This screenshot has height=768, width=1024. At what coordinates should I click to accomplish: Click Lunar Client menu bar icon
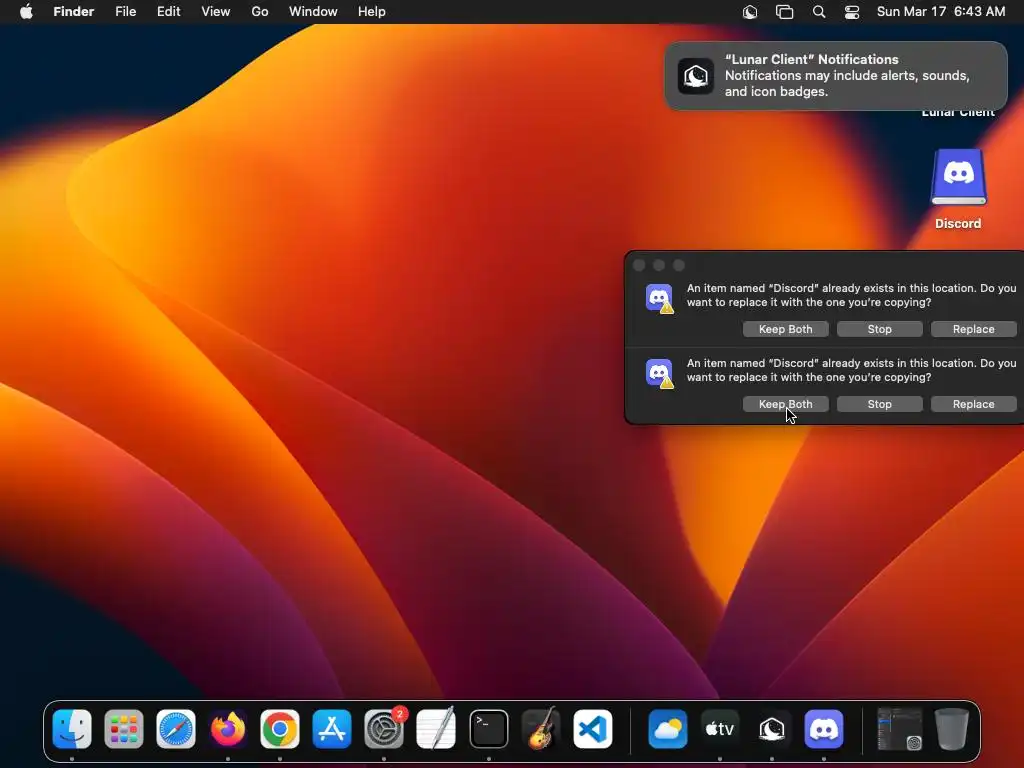click(x=750, y=12)
